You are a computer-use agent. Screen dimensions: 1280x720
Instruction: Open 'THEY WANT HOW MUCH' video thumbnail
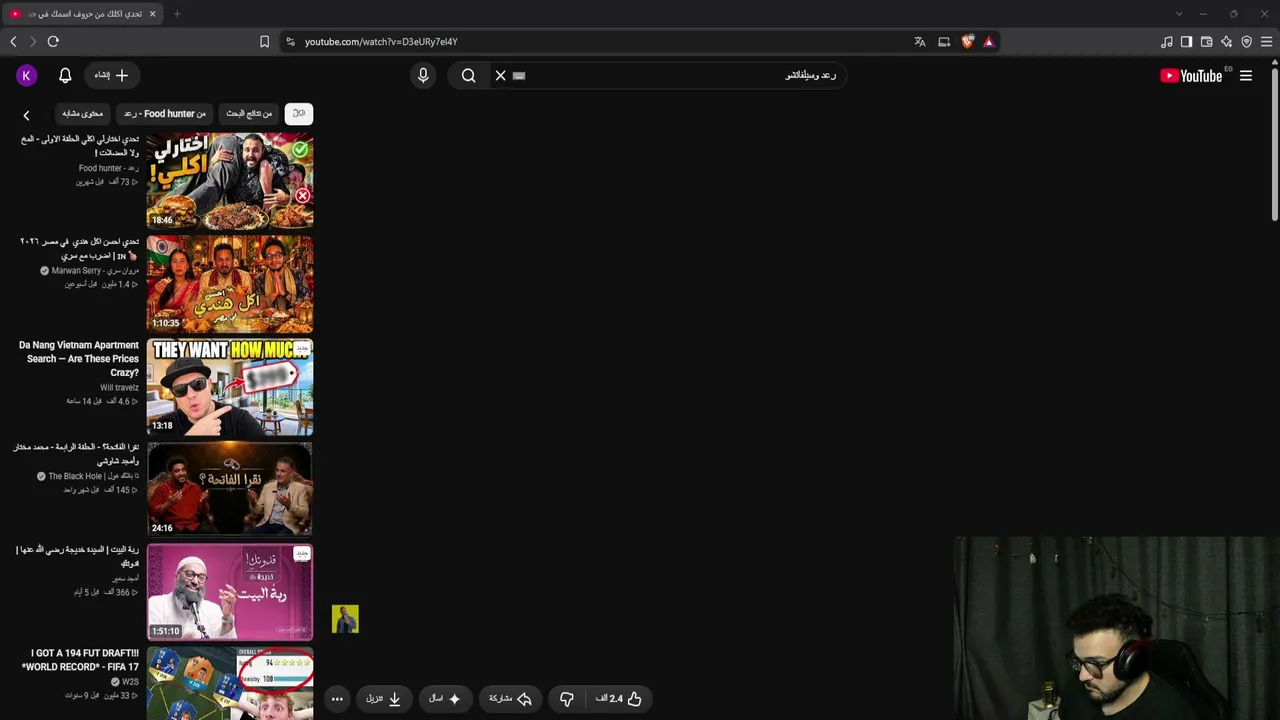point(230,387)
